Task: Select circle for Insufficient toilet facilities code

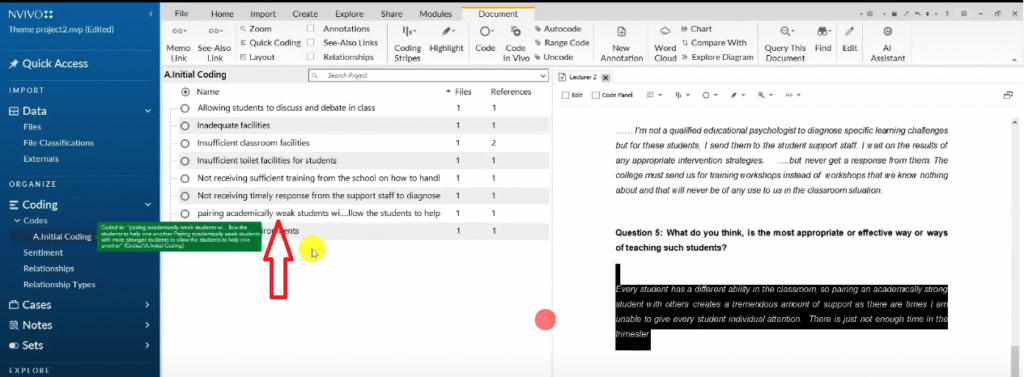Action: point(185,161)
